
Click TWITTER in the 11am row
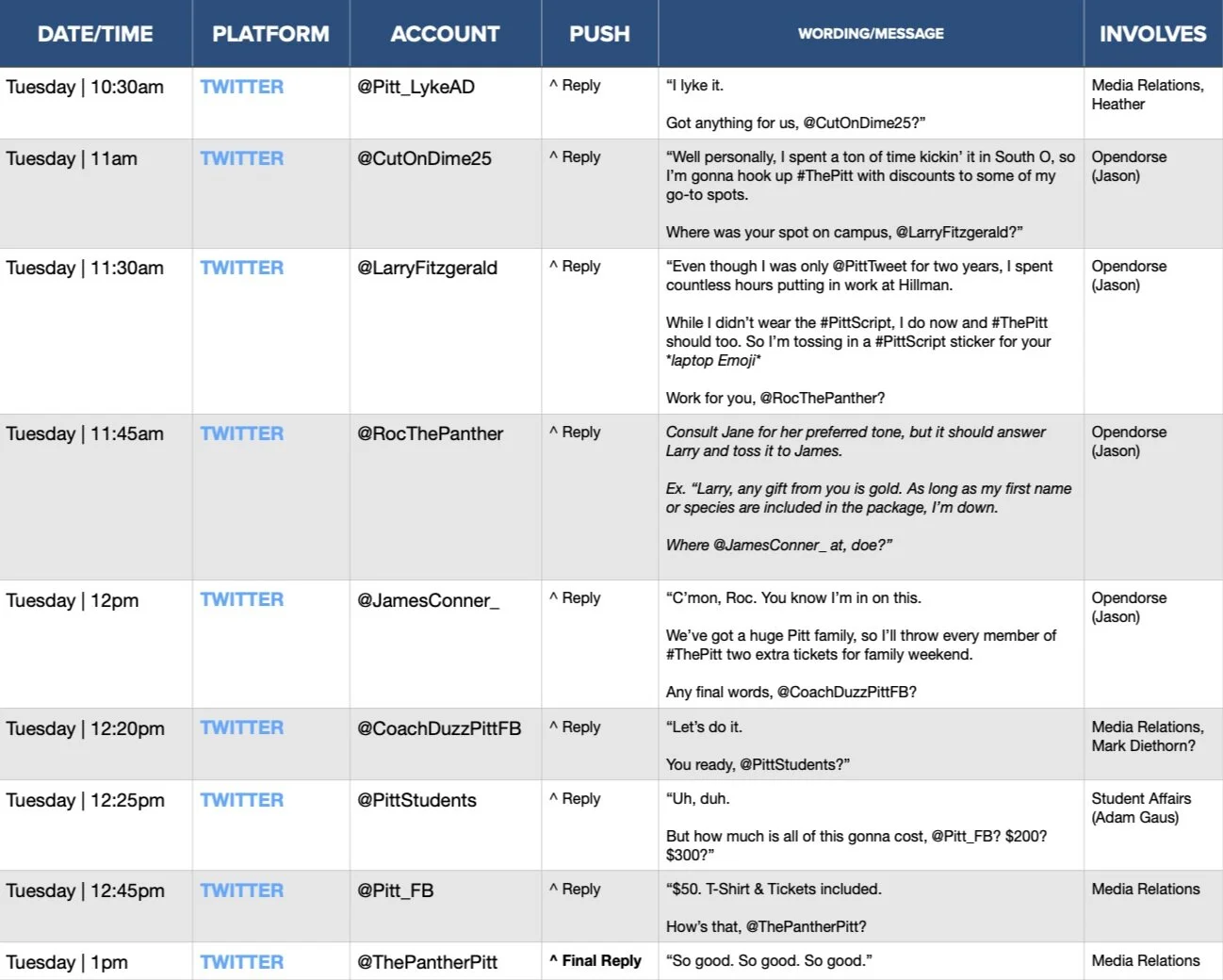[x=241, y=158]
